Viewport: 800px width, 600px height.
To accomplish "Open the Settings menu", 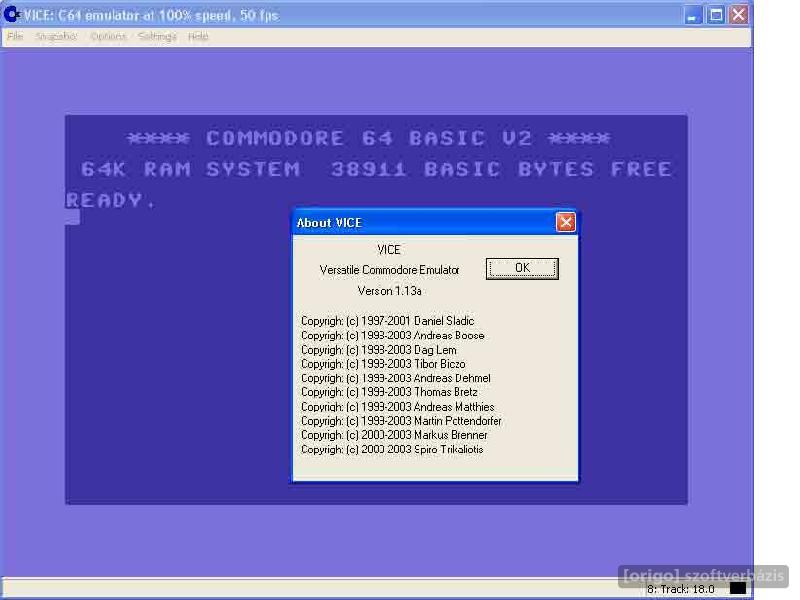I will click(157, 36).
